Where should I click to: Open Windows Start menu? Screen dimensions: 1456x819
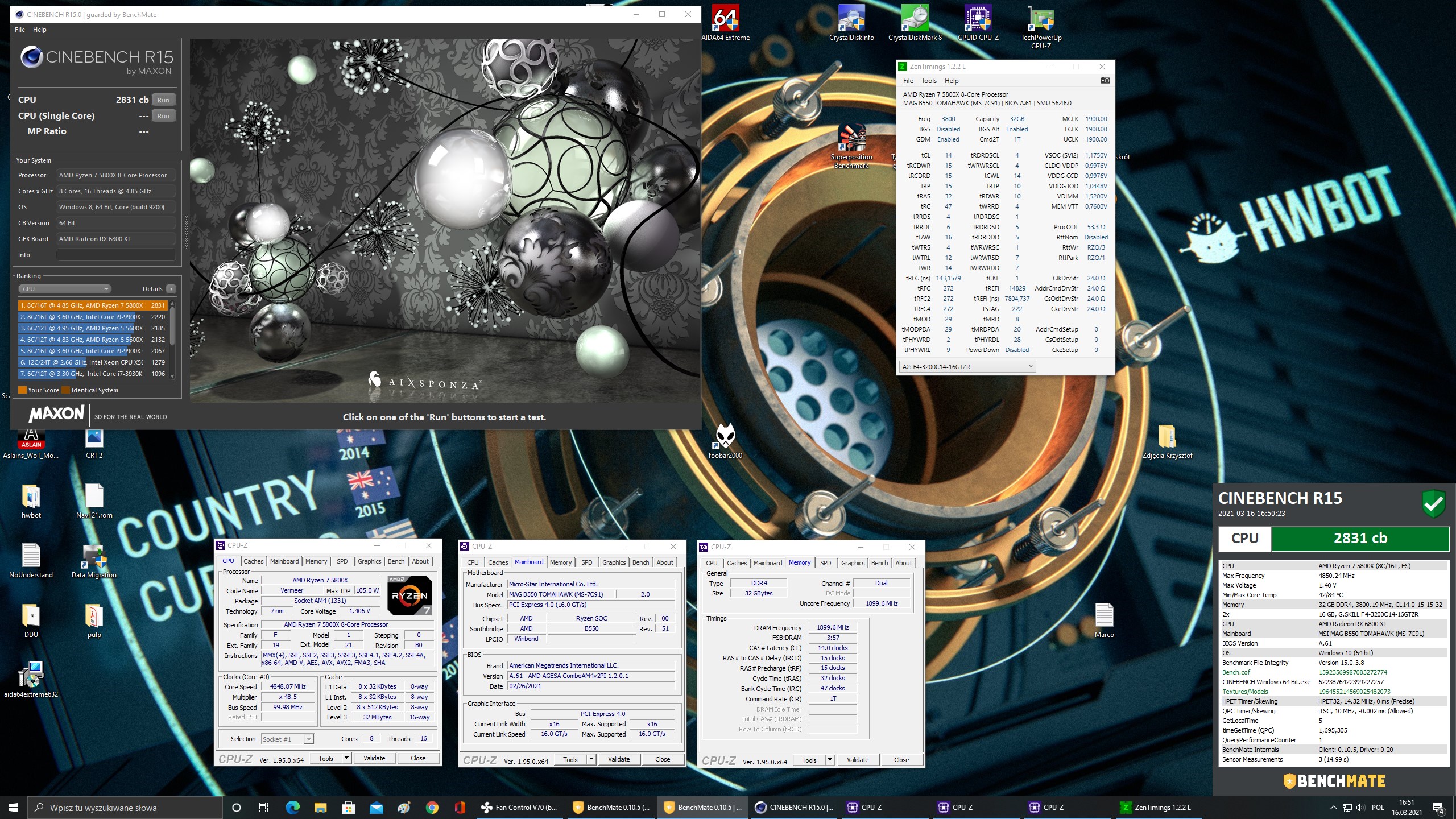14,808
